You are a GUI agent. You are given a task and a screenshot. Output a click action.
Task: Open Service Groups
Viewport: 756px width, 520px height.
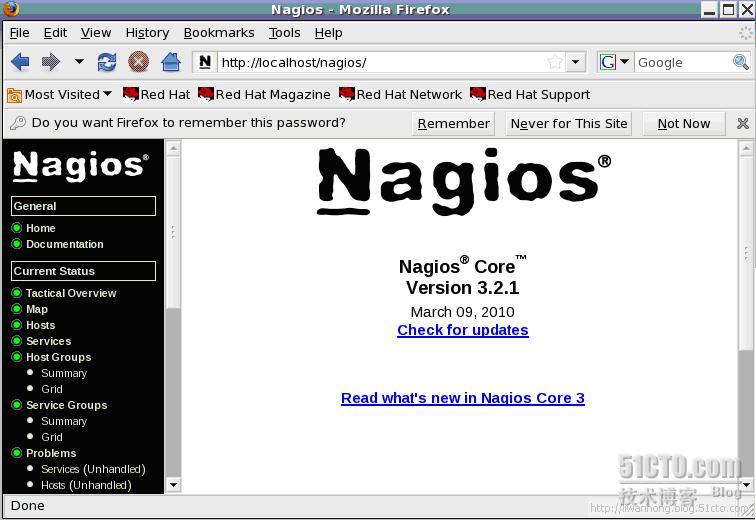(x=67, y=405)
